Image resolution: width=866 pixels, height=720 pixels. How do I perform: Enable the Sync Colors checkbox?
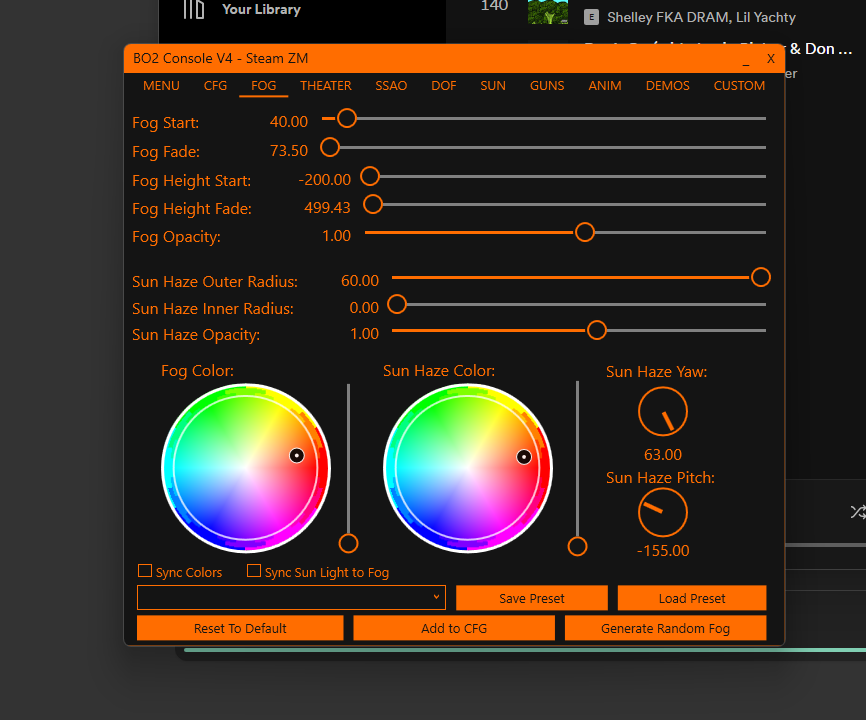145,571
